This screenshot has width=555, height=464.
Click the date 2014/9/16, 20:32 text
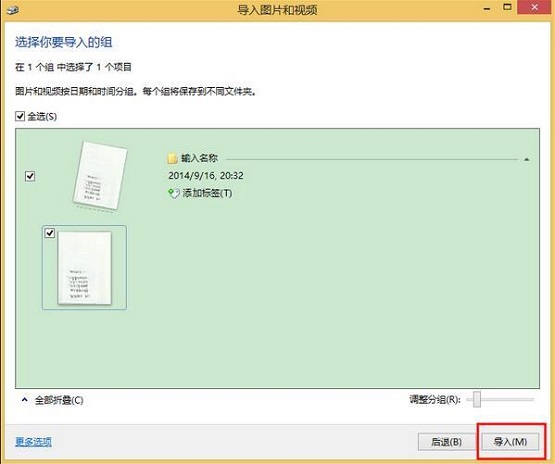coord(206,176)
